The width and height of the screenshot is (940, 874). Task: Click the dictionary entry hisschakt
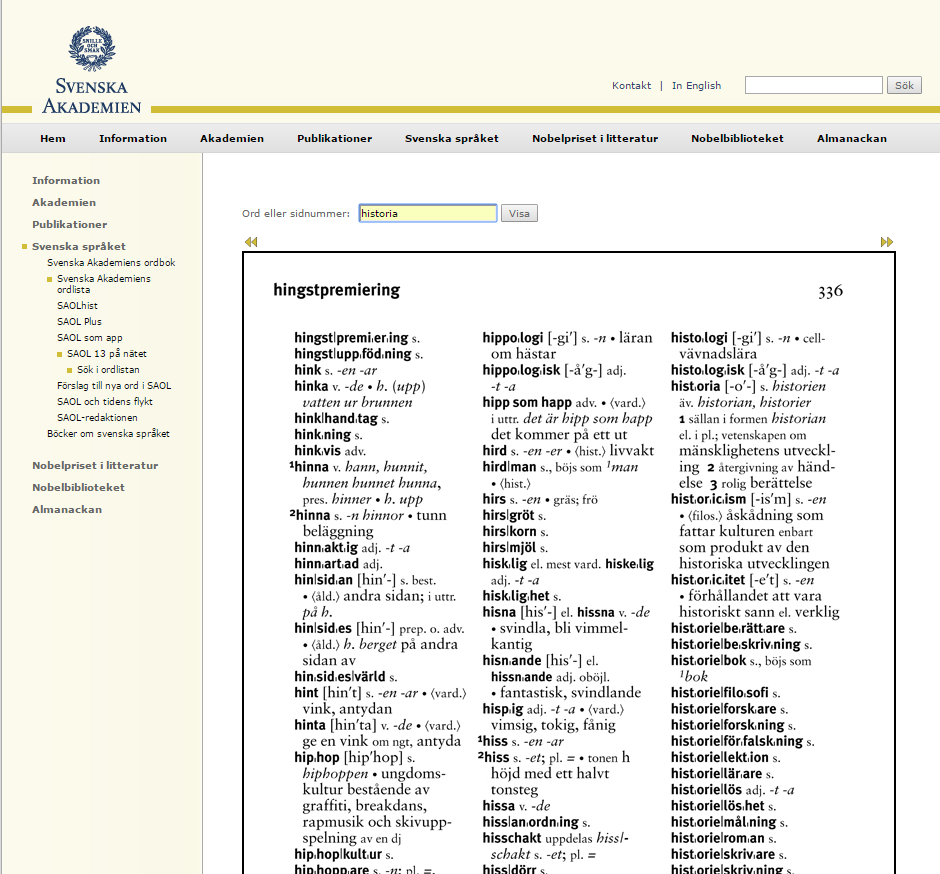point(512,838)
